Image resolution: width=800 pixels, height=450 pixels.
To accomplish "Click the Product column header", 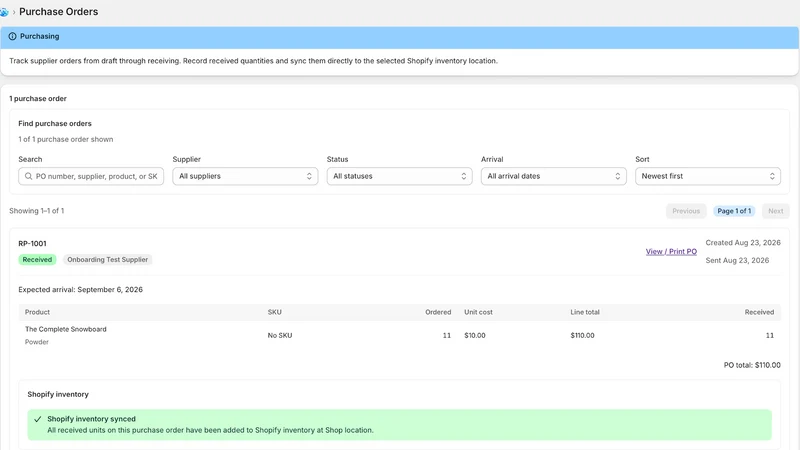I will click(x=37, y=312).
